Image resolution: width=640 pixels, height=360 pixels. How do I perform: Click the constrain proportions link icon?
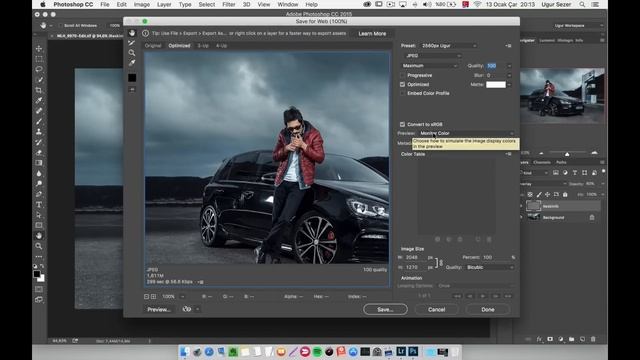440,262
